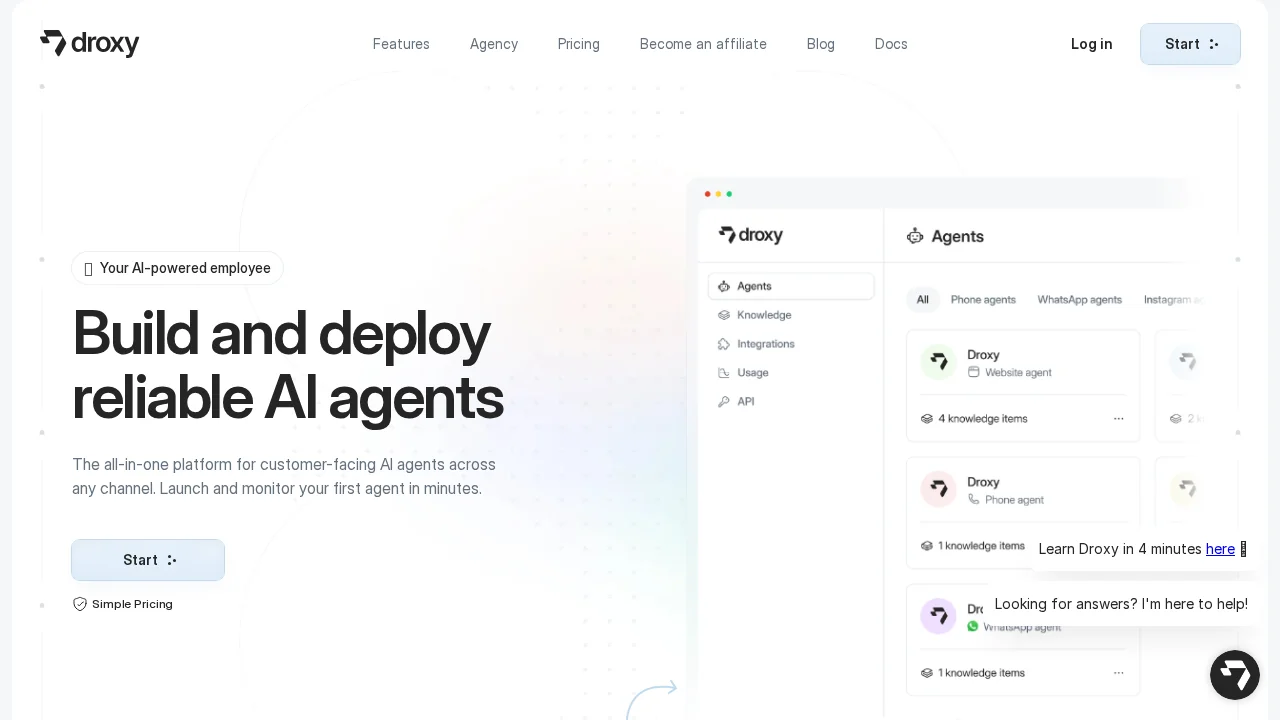This screenshot has width=1280, height=720.
Task: Open the ellipsis menu on the WhatsApp agent card
Action: [x=1119, y=673]
